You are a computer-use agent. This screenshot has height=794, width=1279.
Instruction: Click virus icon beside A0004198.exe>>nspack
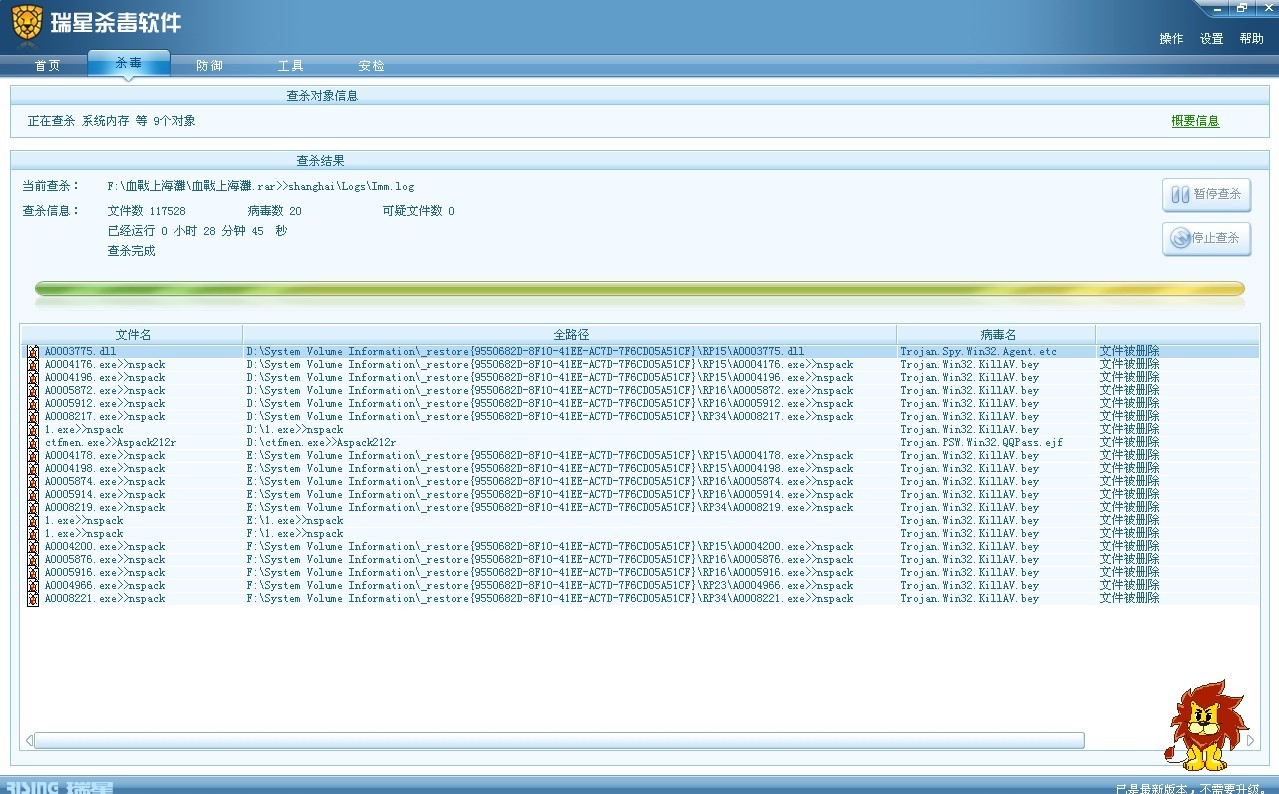coord(33,469)
